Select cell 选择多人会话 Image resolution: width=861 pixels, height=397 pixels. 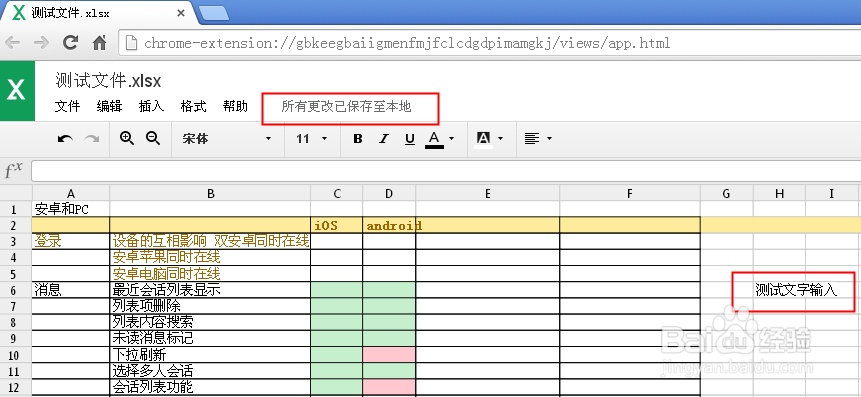click(210, 371)
